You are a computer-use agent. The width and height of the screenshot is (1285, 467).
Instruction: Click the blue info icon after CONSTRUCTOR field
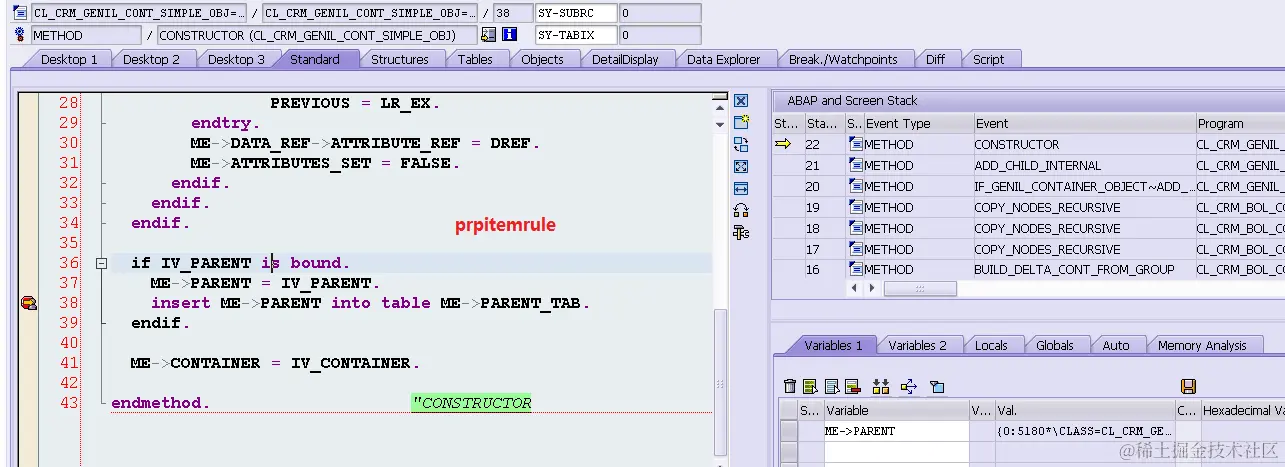[509, 35]
